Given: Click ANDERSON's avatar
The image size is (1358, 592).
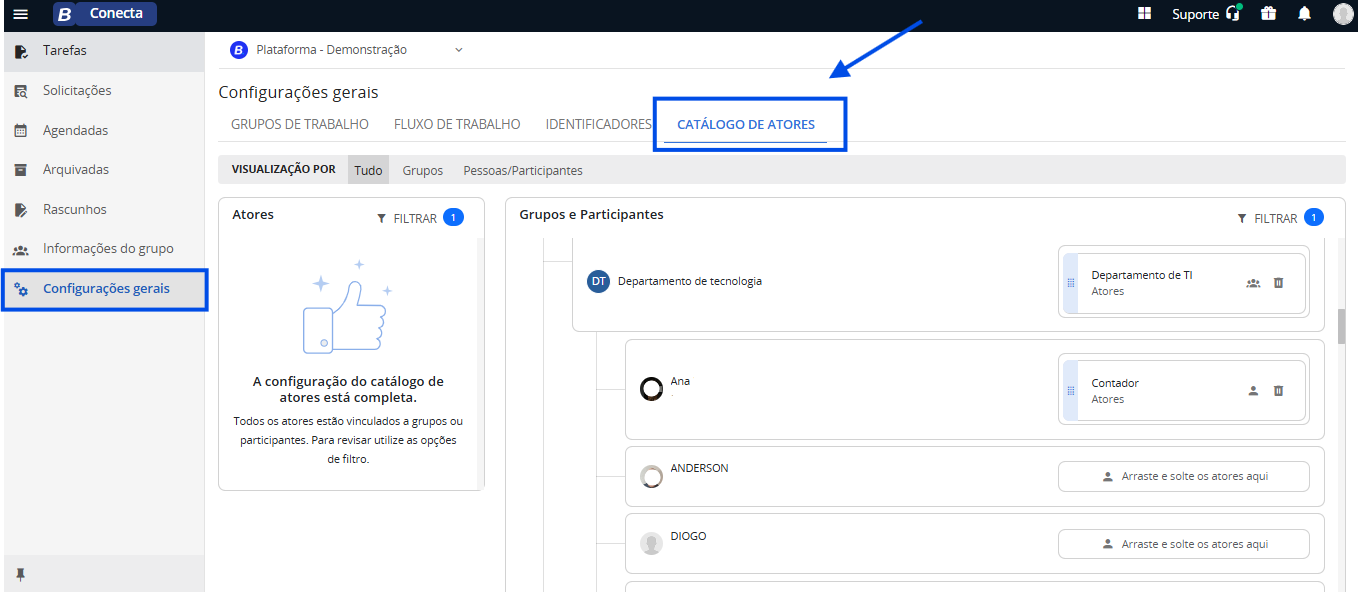Looking at the screenshot, I should point(652,477).
